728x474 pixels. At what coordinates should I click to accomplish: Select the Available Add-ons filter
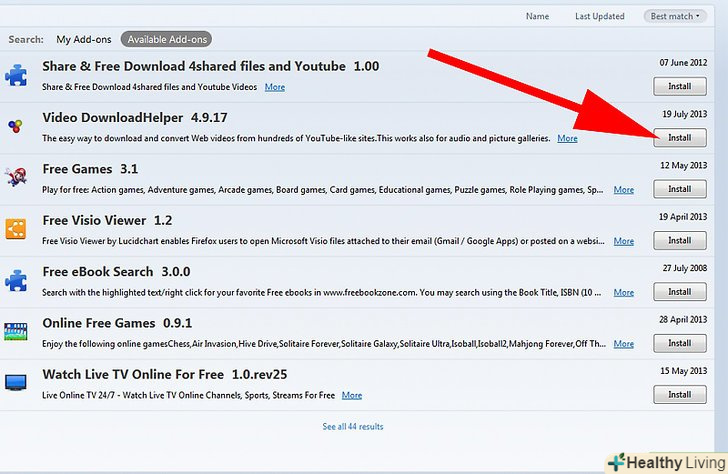[x=167, y=39]
